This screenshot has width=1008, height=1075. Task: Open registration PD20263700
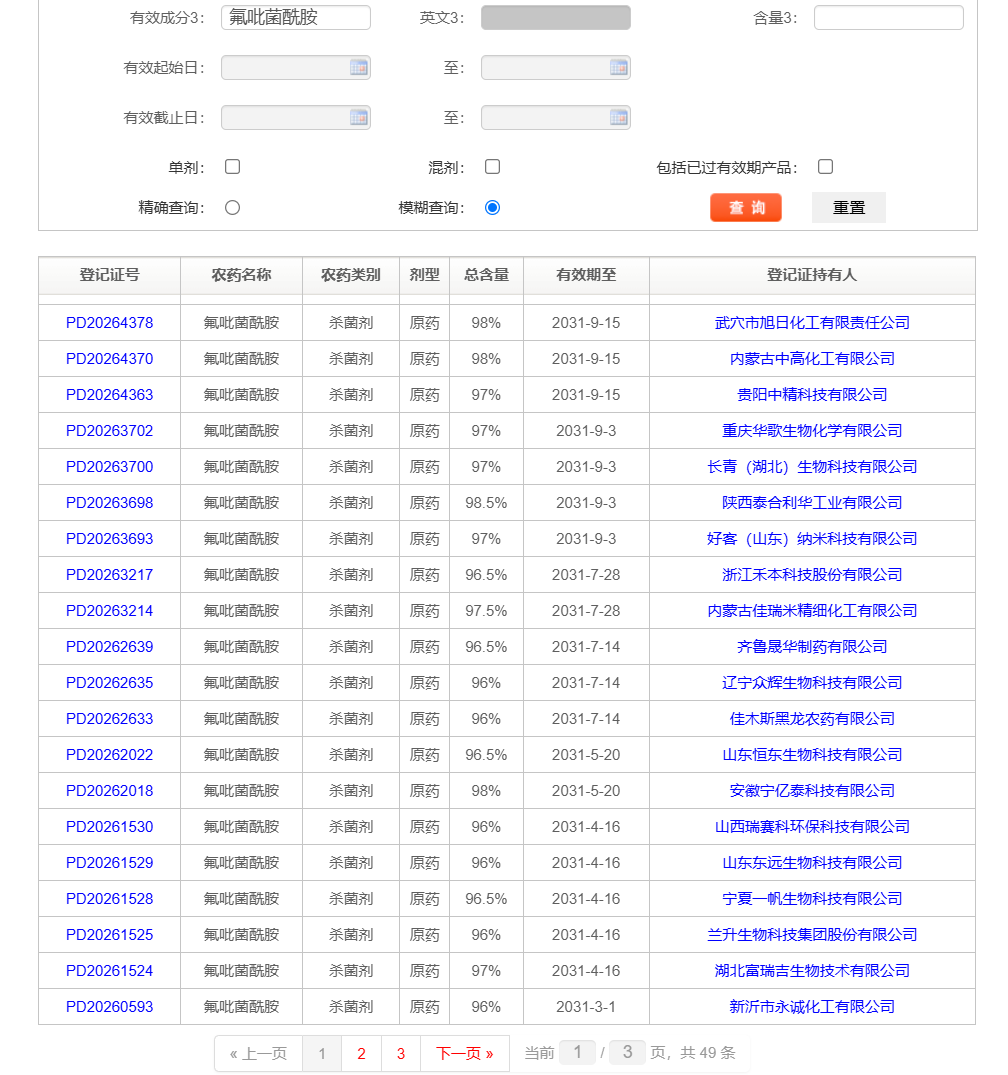tap(110, 467)
